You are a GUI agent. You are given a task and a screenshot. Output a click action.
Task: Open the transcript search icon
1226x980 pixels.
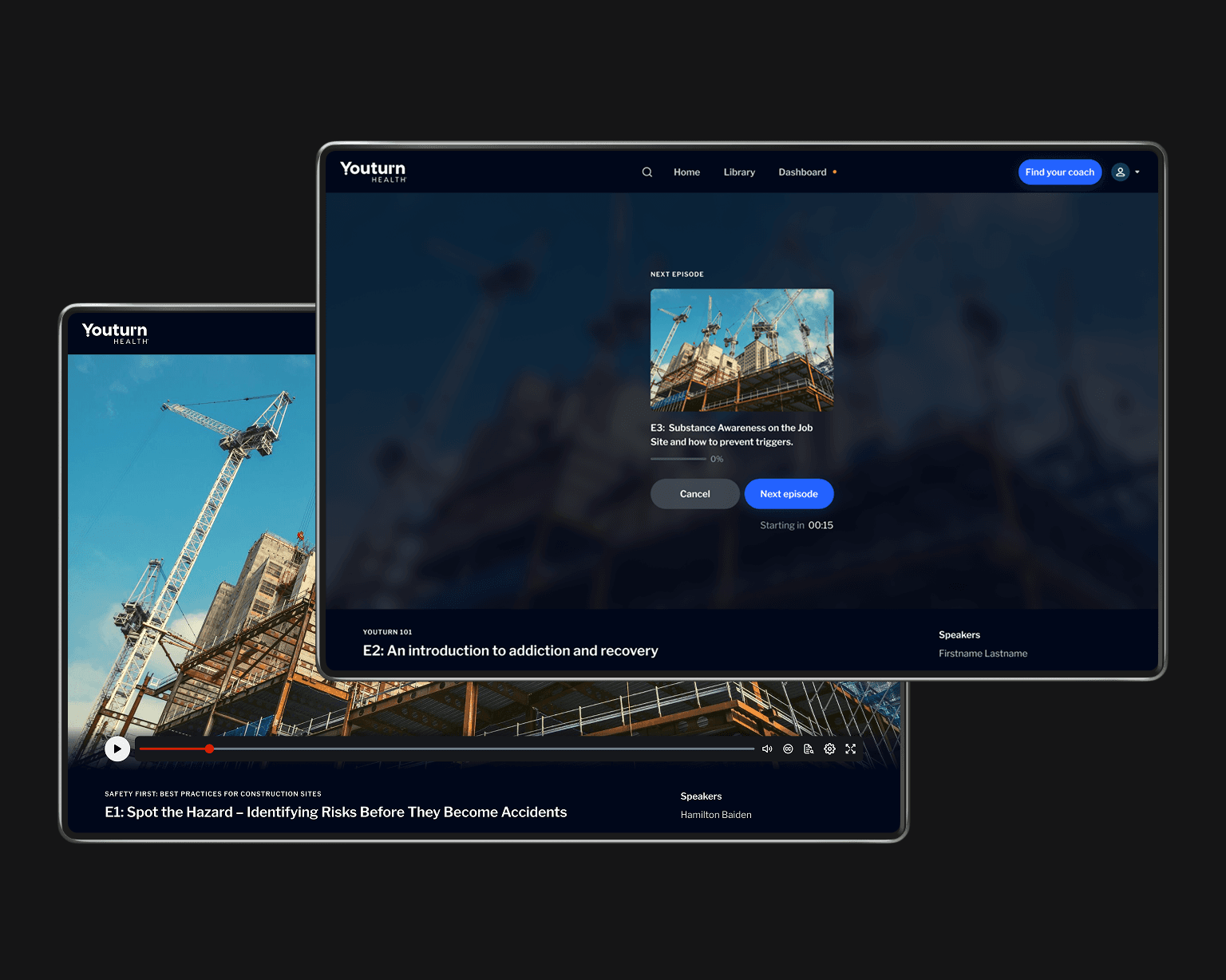pyautogui.click(x=809, y=749)
